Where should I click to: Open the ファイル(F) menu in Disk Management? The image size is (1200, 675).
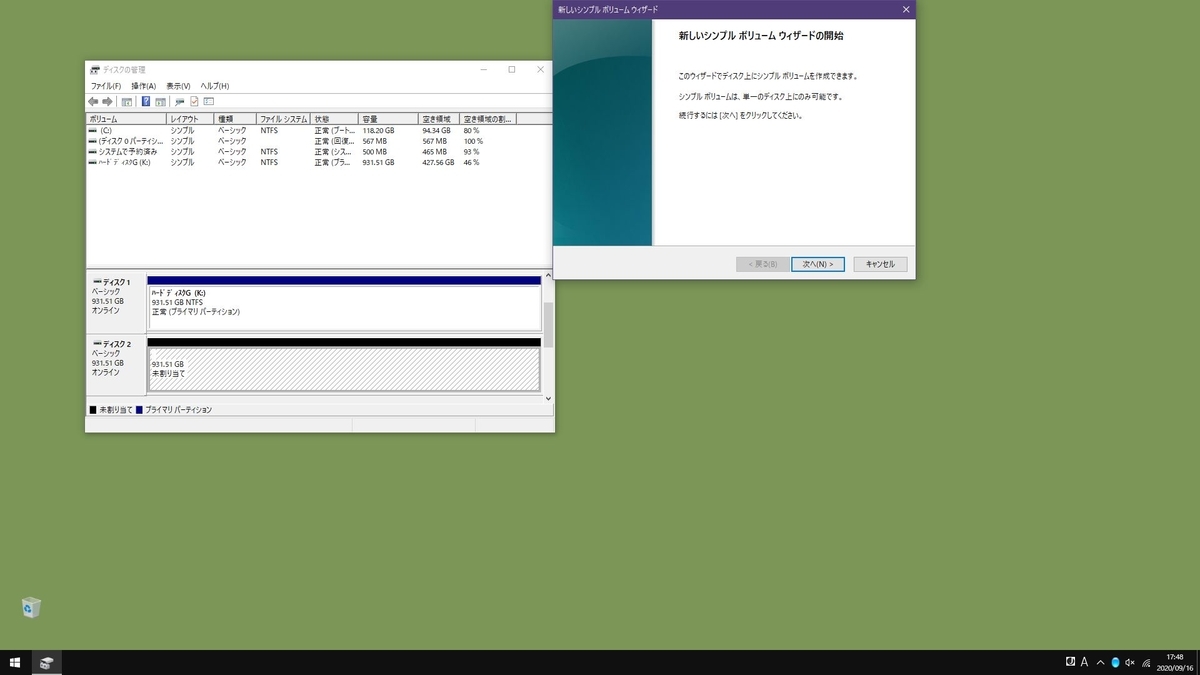(x=105, y=86)
